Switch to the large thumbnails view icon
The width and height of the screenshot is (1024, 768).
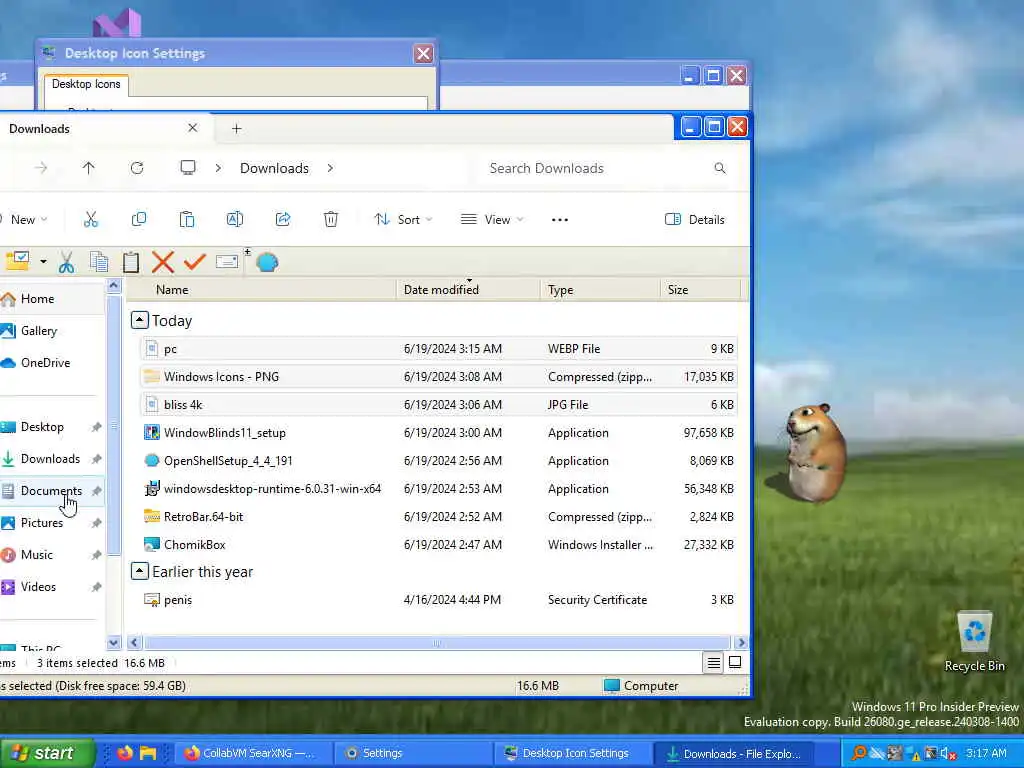tap(735, 663)
